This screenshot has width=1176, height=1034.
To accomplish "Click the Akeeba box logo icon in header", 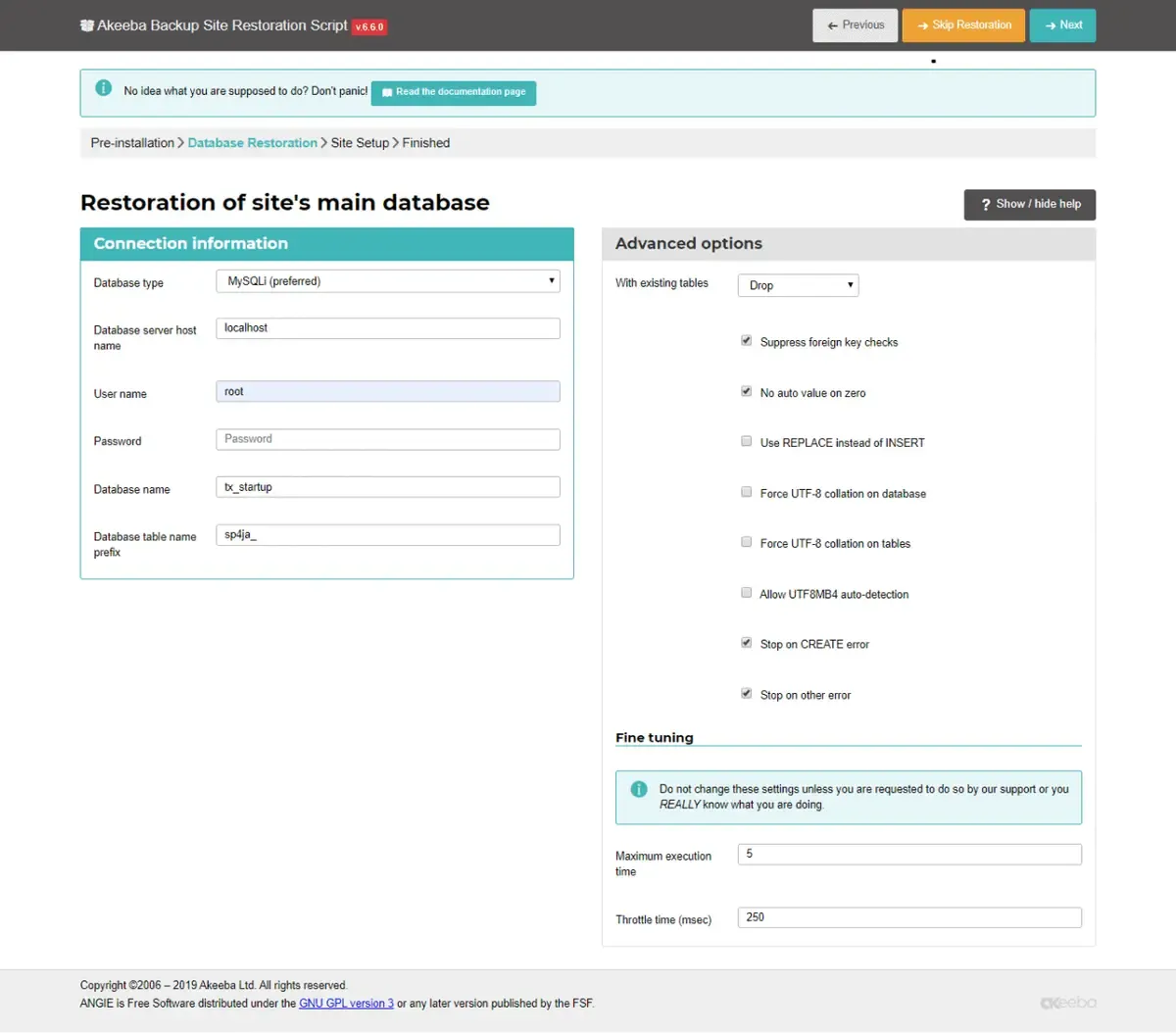I will (87, 25).
